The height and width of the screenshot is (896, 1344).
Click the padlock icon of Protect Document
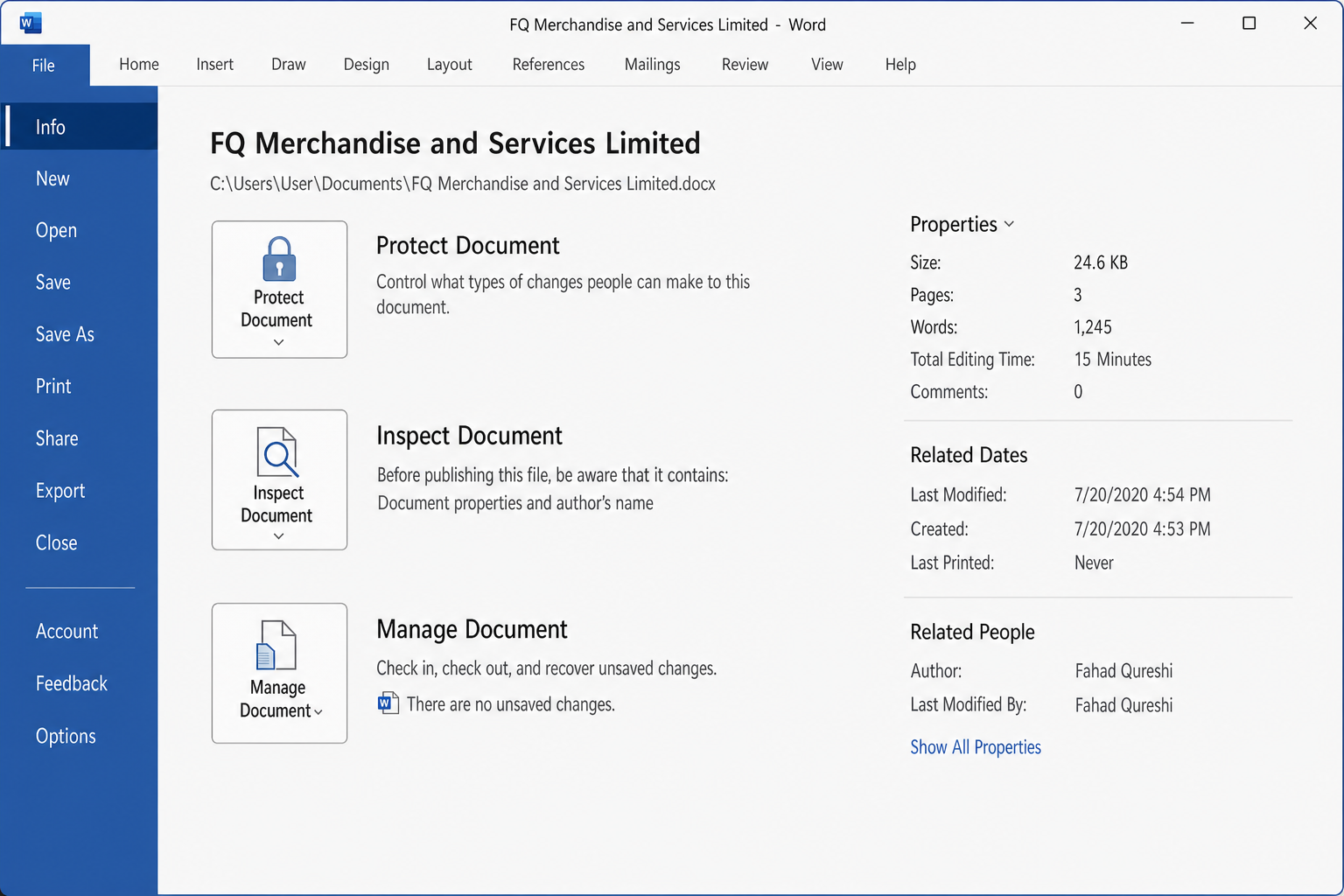point(279,259)
